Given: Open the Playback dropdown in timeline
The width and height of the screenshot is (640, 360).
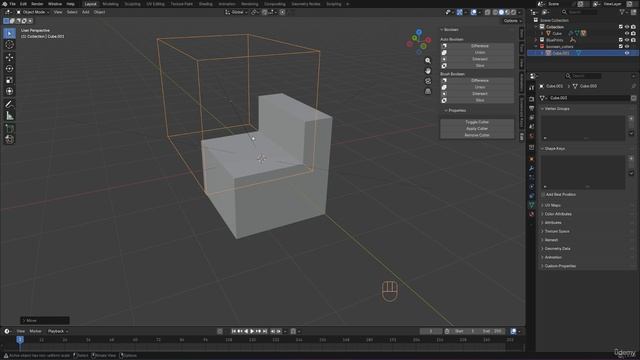Looking at the screenshot, I should click(58, 331).
